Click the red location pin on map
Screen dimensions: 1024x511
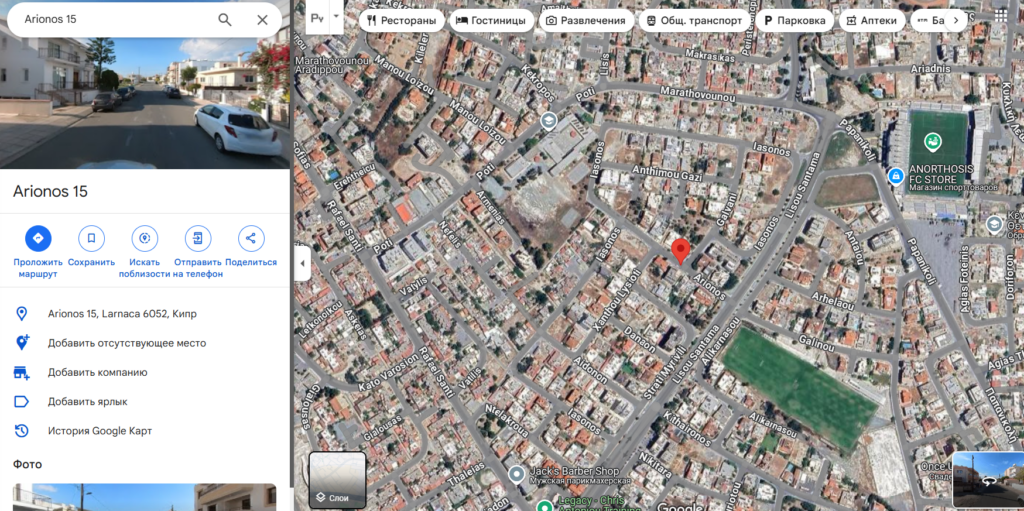(680, 251)
